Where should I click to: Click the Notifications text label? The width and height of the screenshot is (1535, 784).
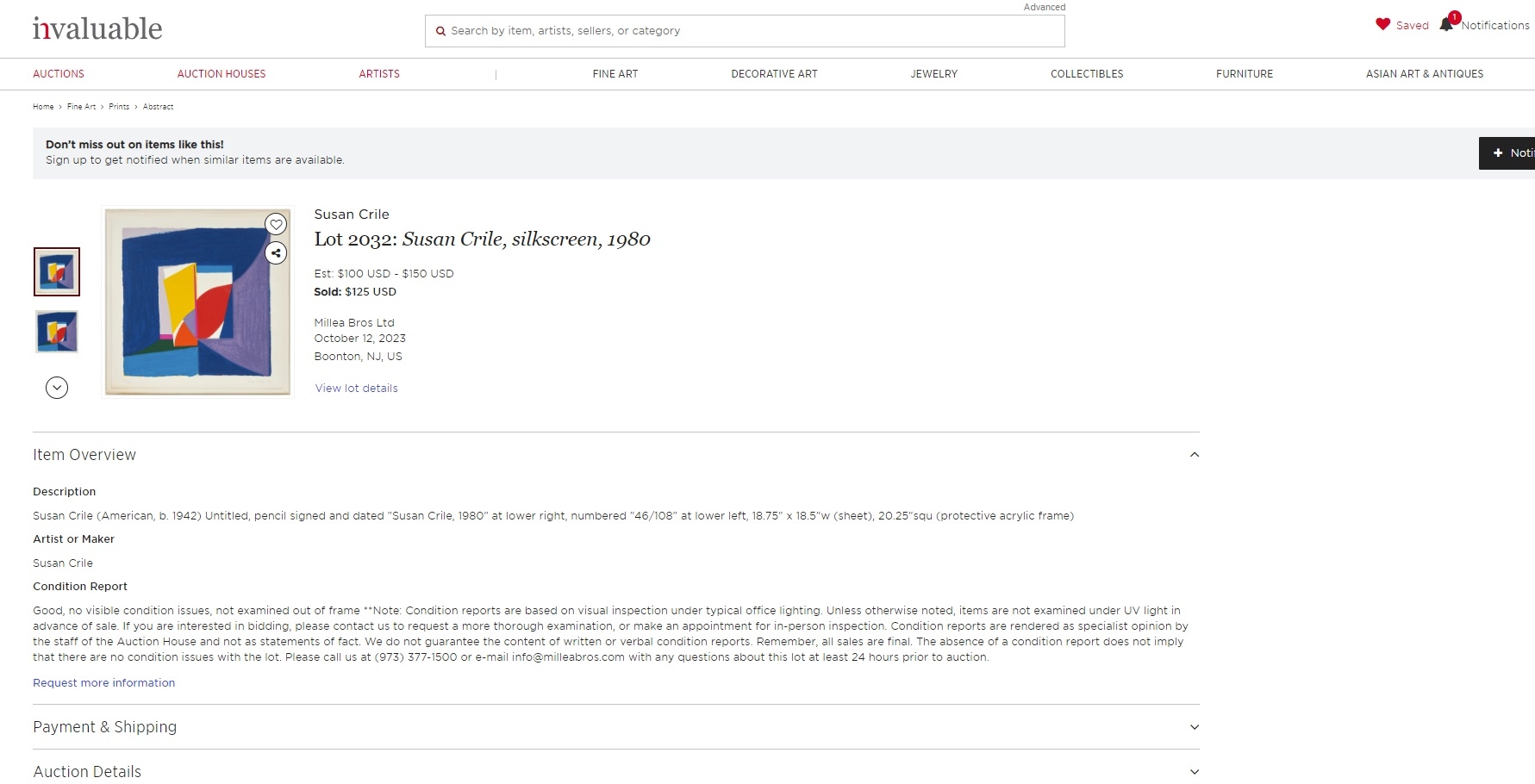click(1495, 26)
